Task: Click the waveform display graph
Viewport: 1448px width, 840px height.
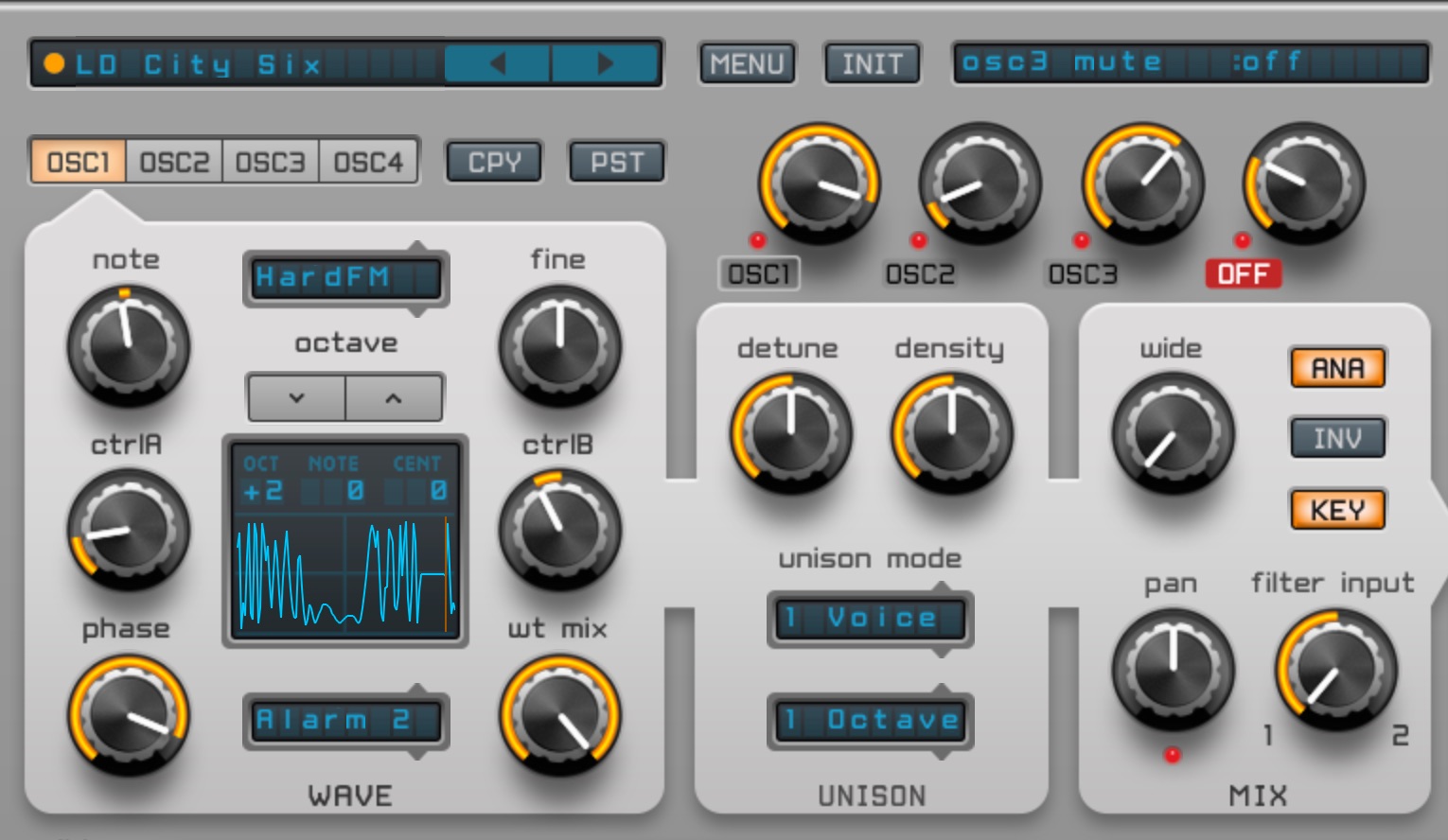Action: point(345,575)
